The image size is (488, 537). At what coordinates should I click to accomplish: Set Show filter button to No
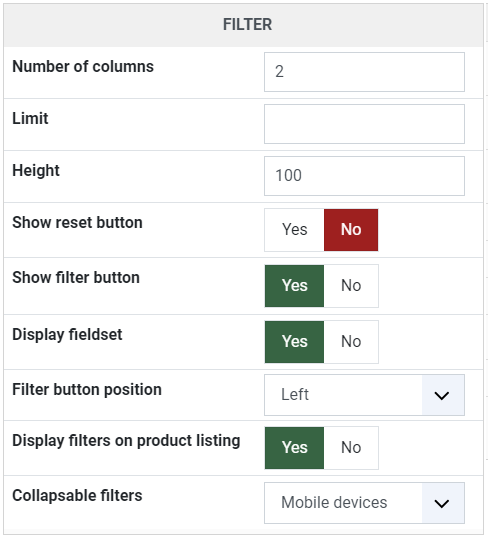tap(351, 286)
